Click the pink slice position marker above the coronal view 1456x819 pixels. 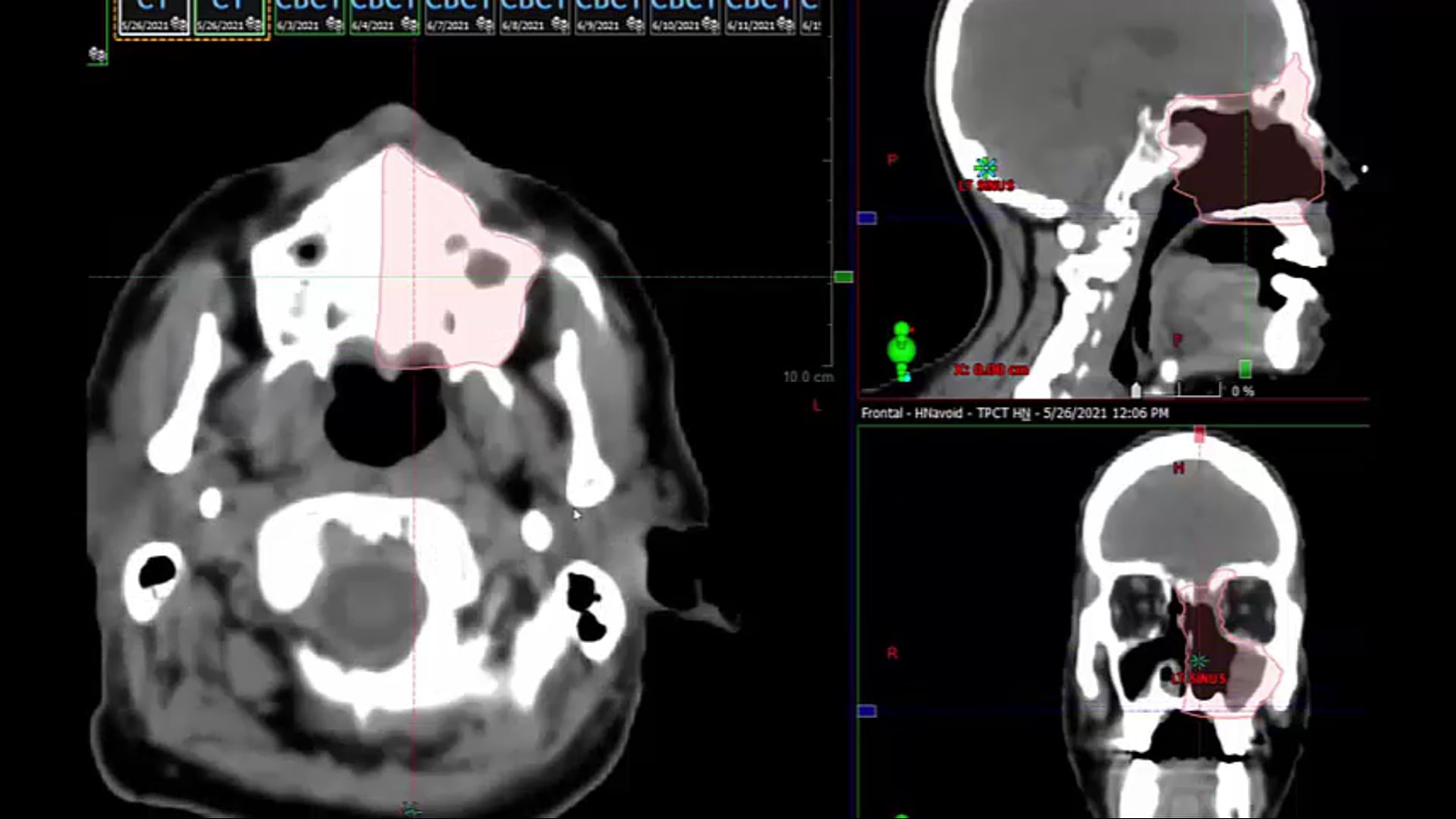[x=1200, y=434]
